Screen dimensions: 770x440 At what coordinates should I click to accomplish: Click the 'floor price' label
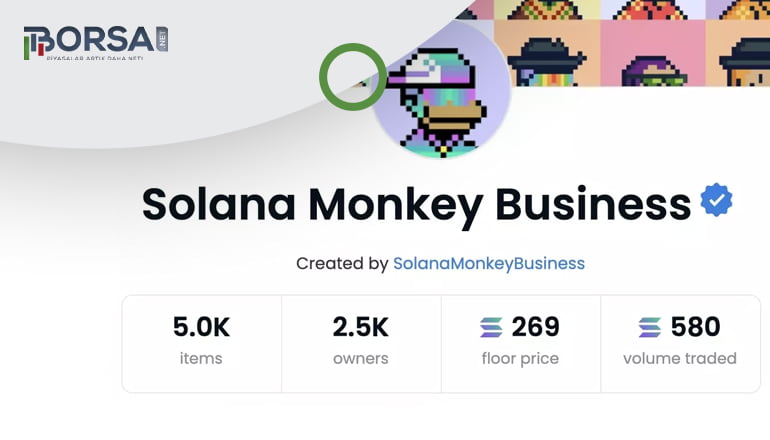point(520,359)
